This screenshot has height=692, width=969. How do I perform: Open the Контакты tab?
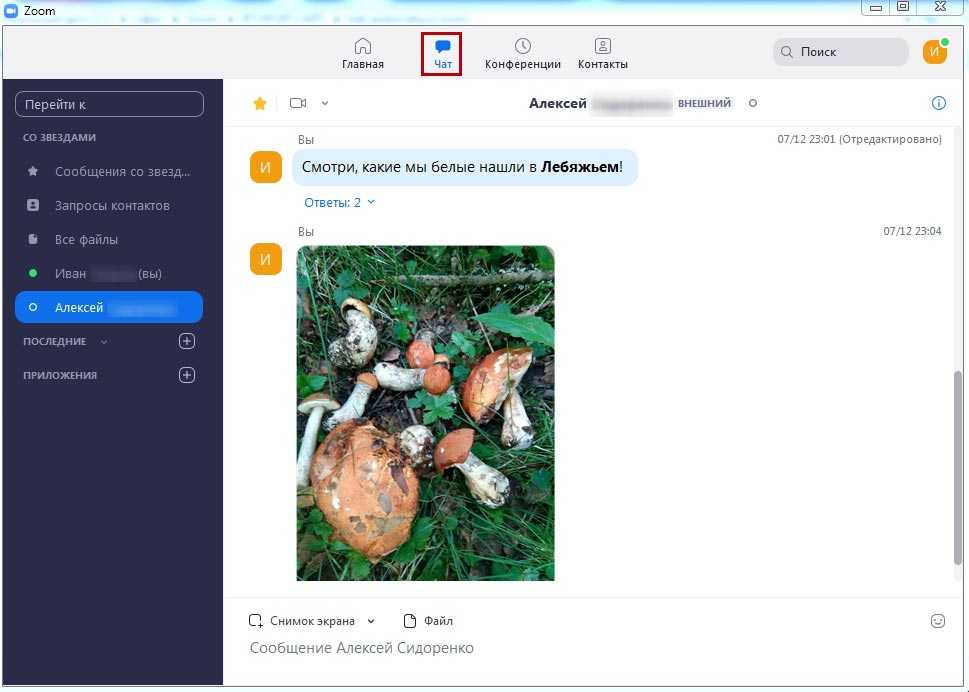pos(602,54)
